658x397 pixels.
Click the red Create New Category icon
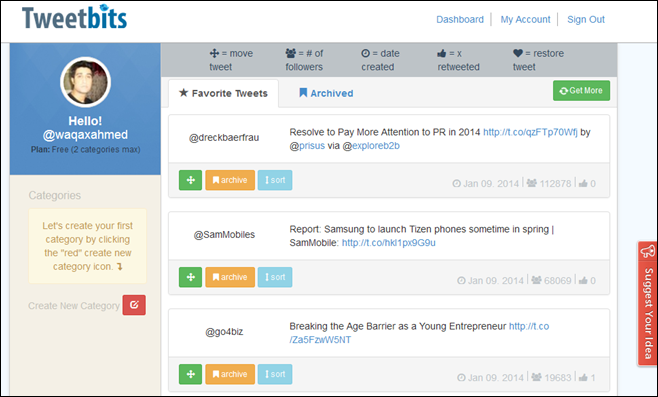click(x=134, y=305)
